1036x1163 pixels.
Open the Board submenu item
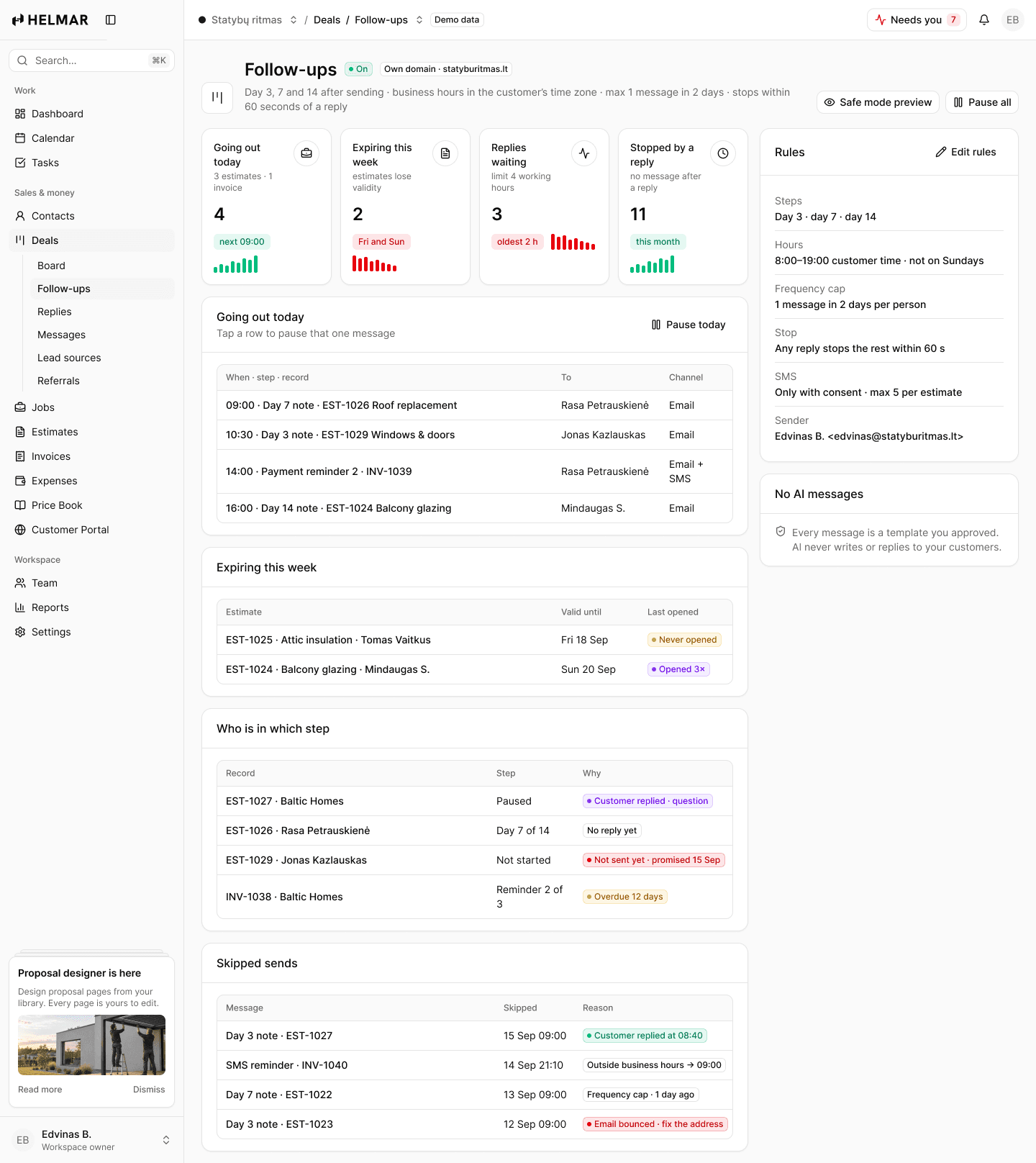tap(101, 266)
